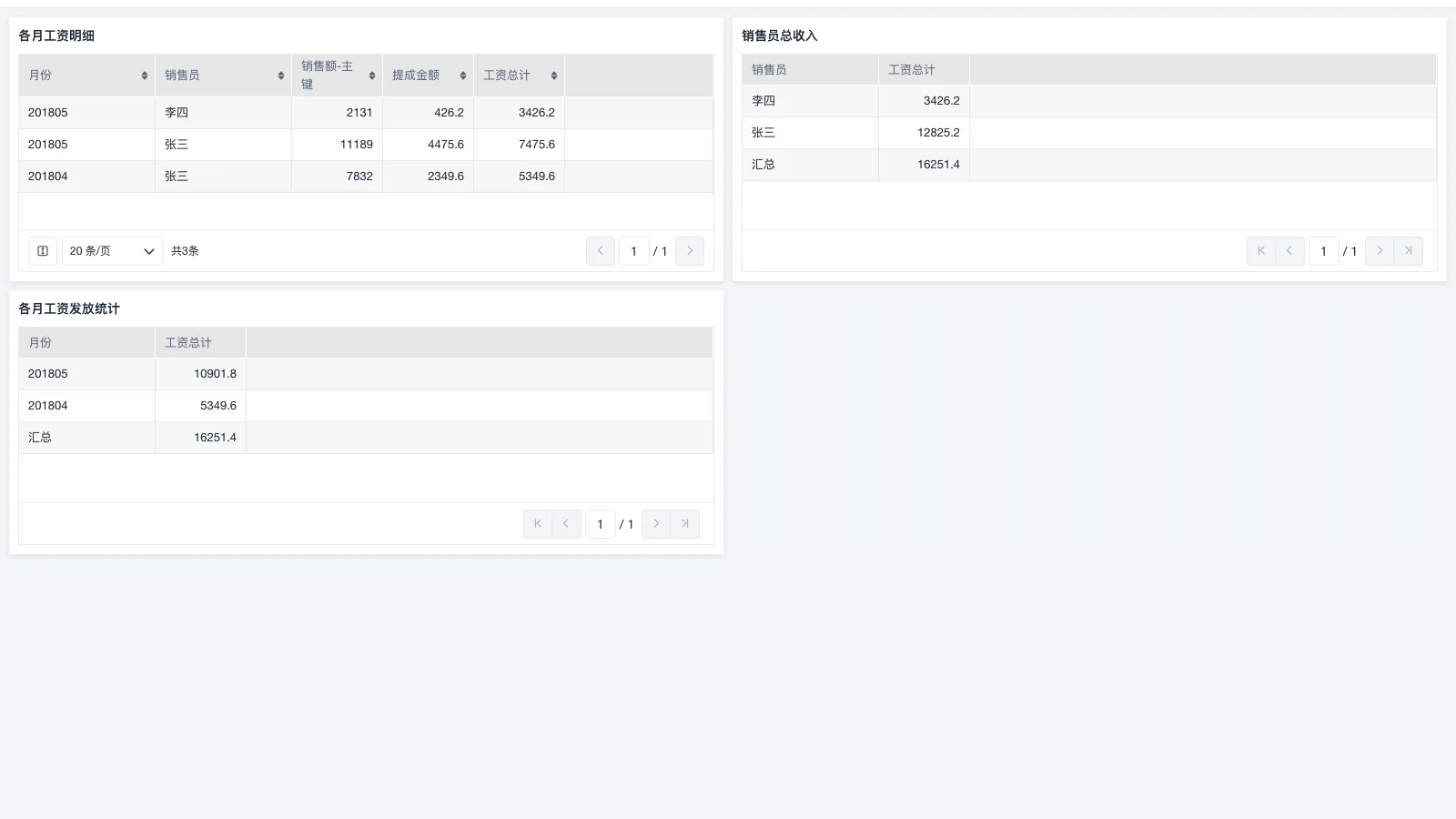Jump to first page of 销售员总收入 table
Image resolution: width=1456 pixels, height=819 pixels.
(1260, 250)
